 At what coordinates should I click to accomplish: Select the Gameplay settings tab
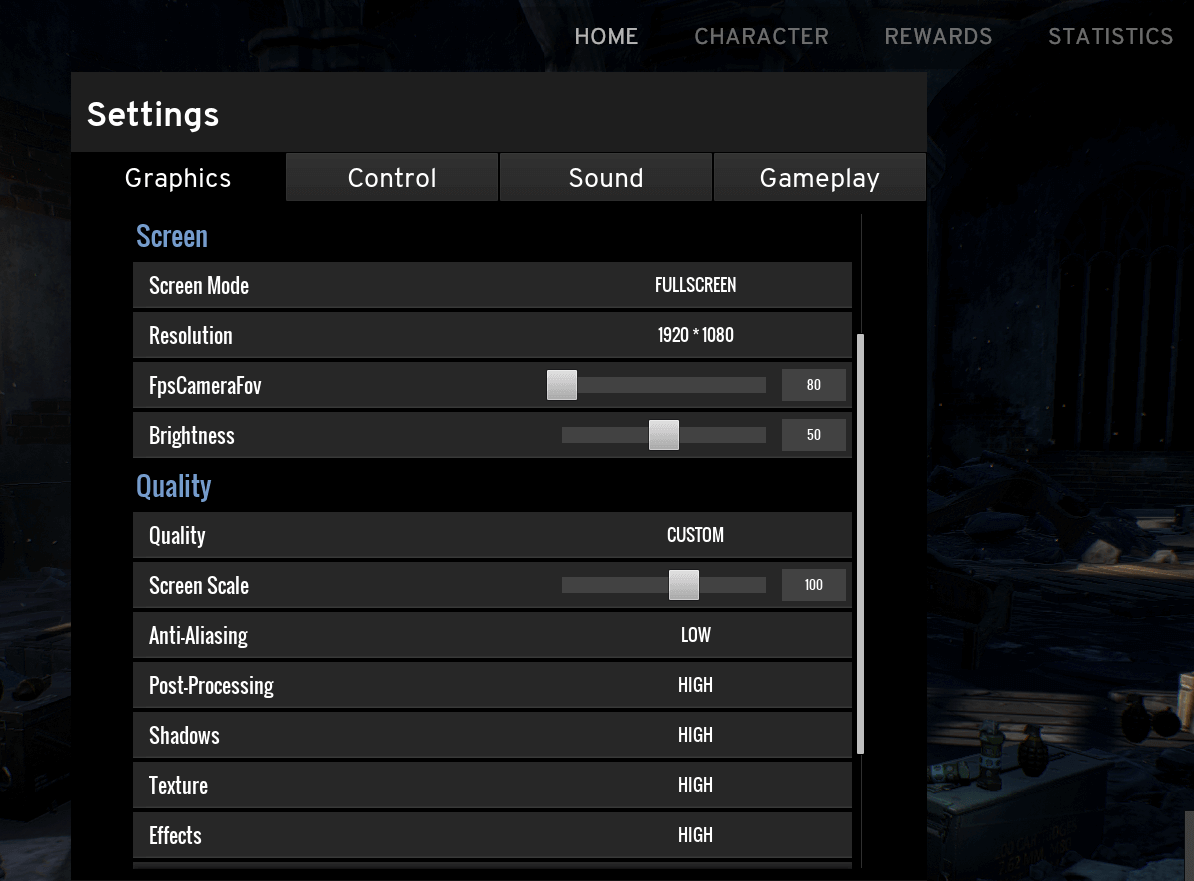coord(819,178)
